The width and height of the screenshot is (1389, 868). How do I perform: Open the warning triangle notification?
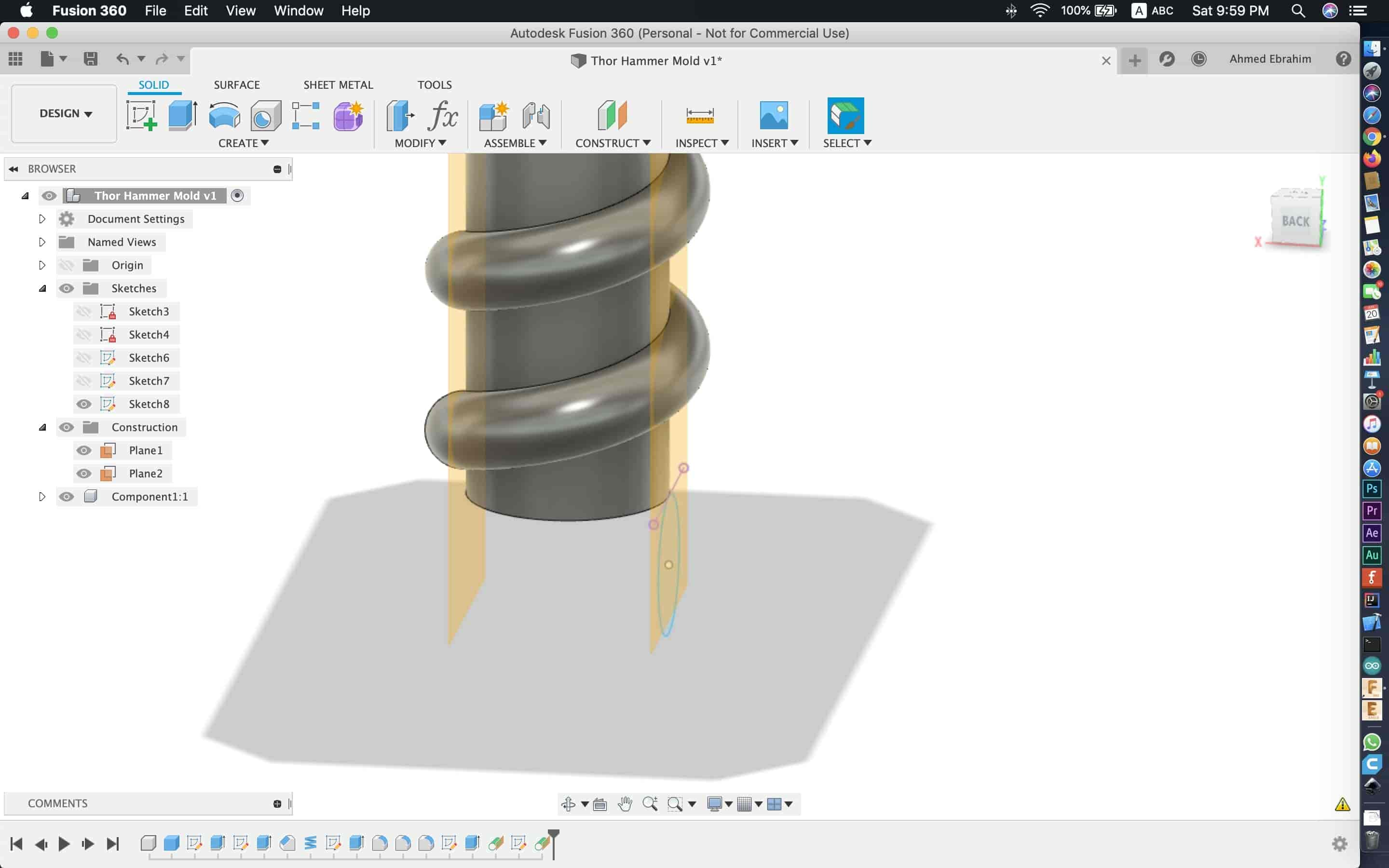click(x=1343, y=804)
